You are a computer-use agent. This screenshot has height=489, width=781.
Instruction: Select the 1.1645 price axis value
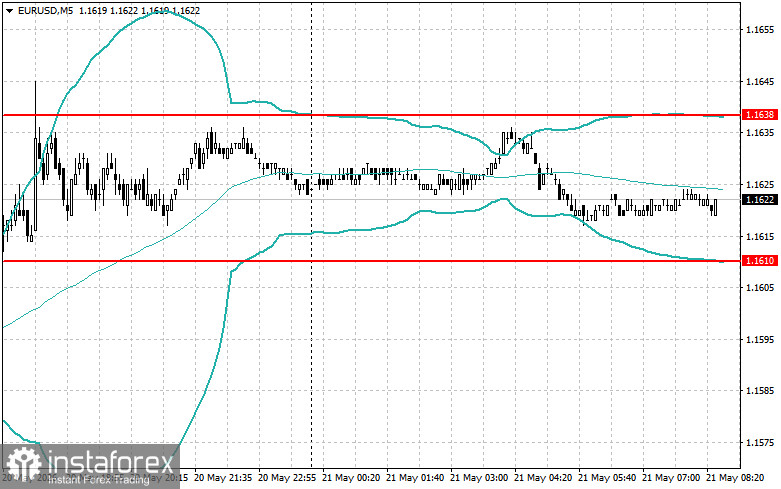pyautogui.click(x=760, y=82)
